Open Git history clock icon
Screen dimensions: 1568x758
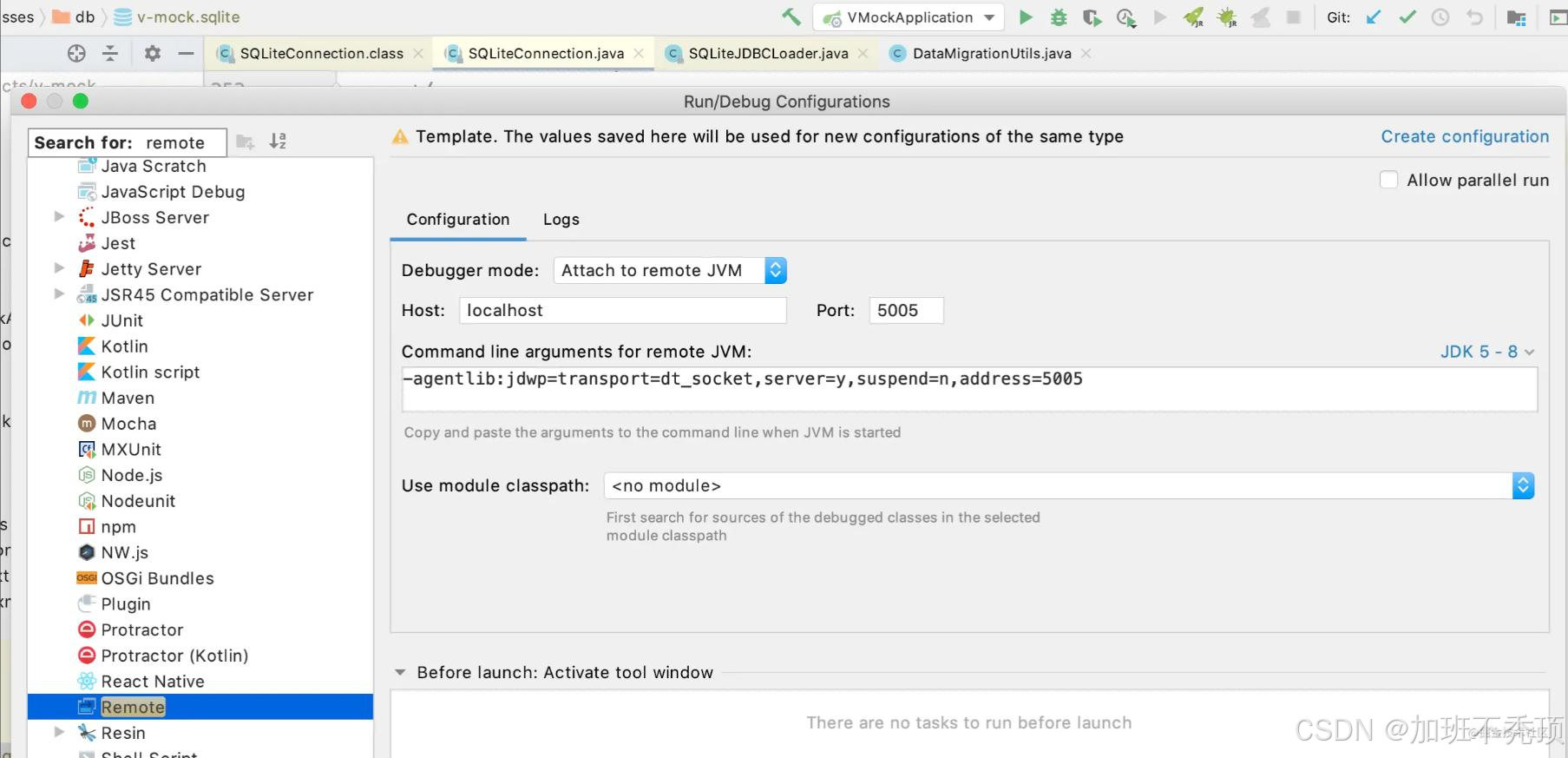(1440, 17)
